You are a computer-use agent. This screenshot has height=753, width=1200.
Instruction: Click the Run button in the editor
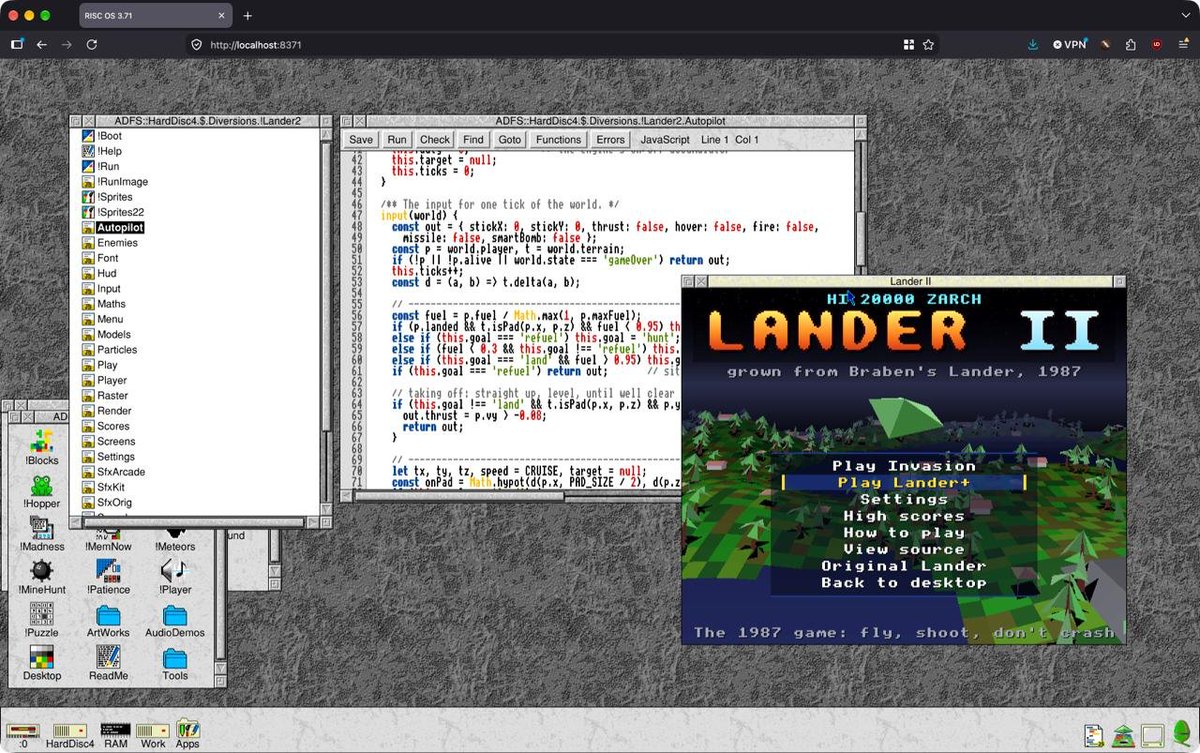[397, 140]
